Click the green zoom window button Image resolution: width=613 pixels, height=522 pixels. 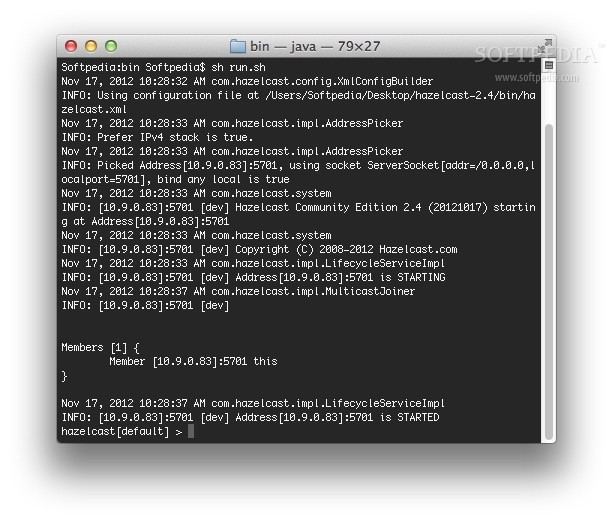click(111, 46)
